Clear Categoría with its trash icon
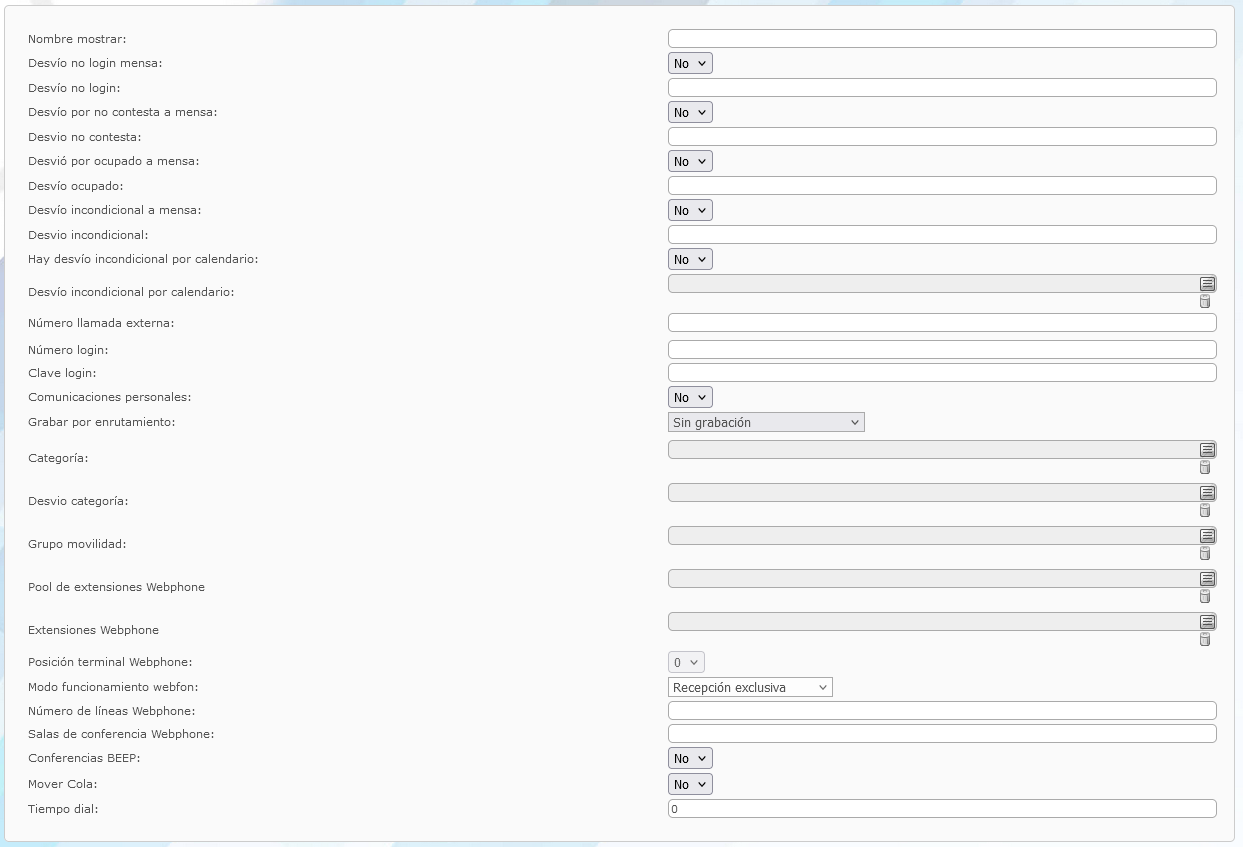This screenshot has height=847, width=1243. point(1205,467)
